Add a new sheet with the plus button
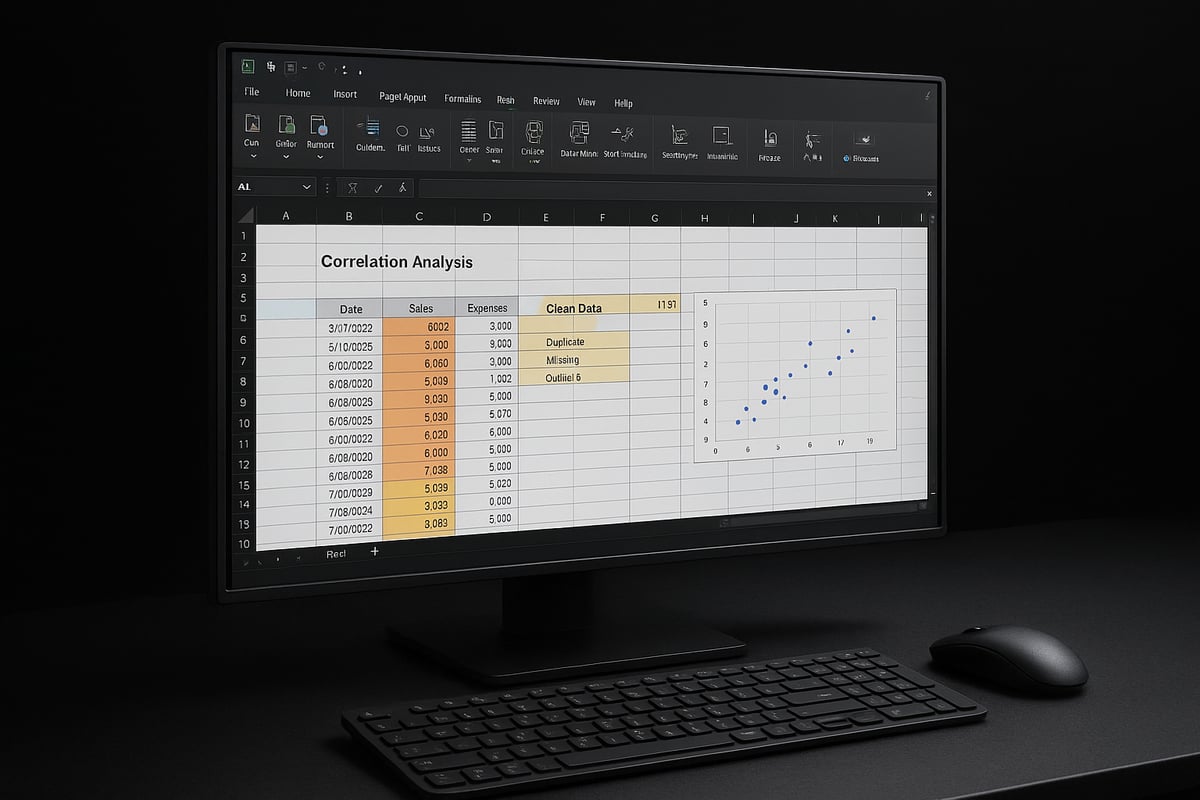 point(374,551)
